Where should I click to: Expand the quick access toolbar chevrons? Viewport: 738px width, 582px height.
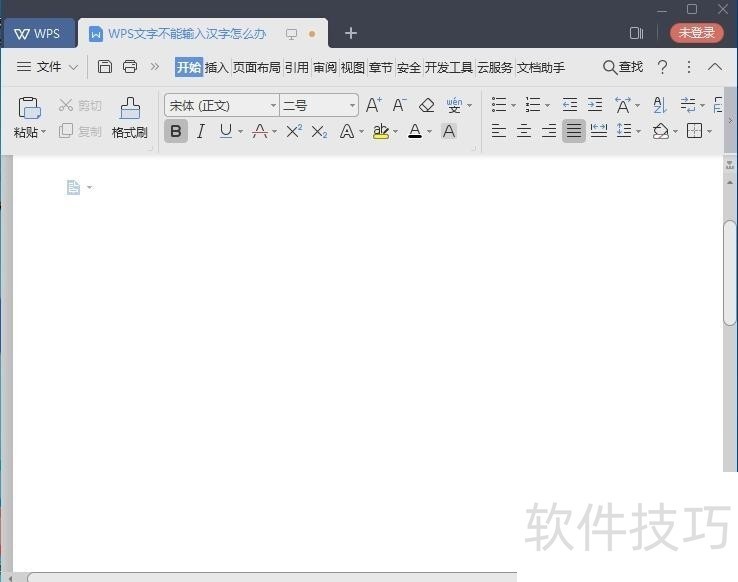[154, 67]
